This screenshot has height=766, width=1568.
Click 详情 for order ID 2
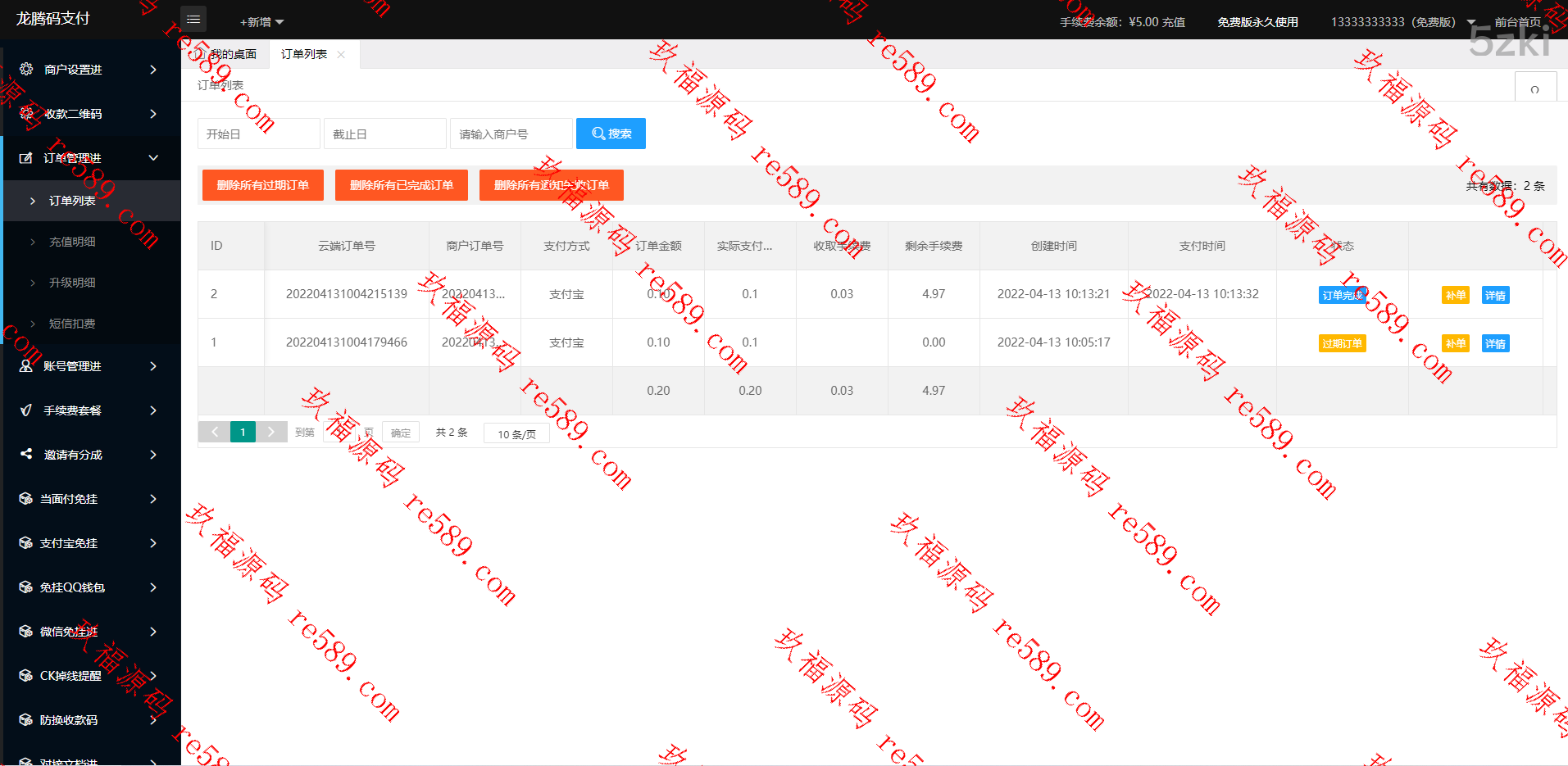[1495, 295]
